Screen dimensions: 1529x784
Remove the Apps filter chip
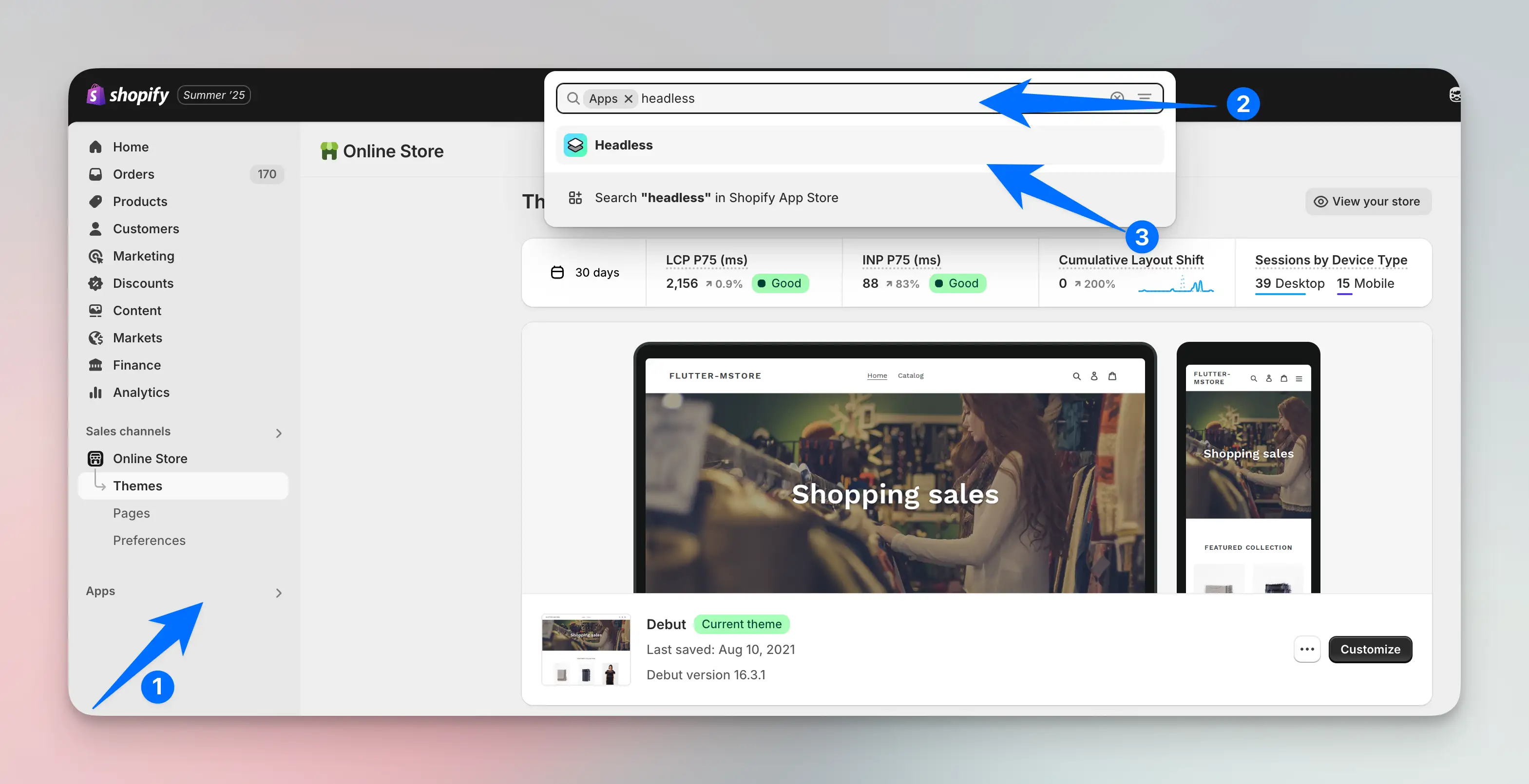629,98
